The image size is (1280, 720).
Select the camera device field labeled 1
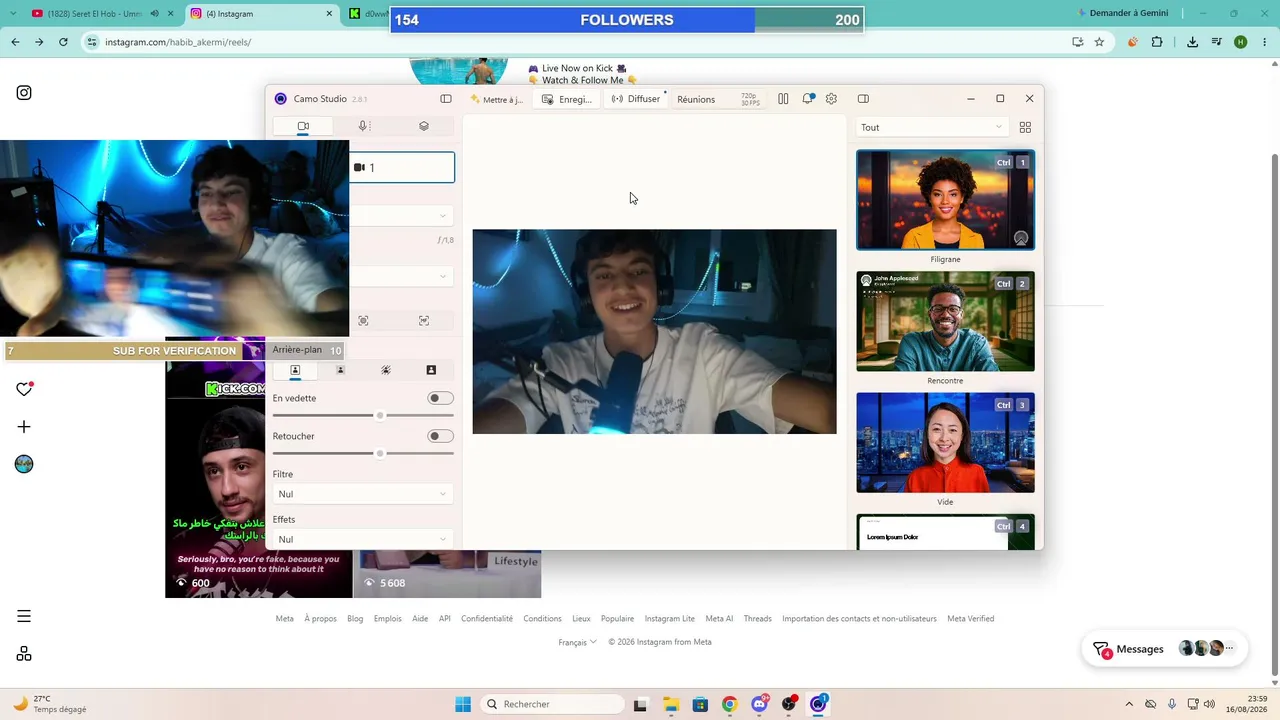pos(402,167)
